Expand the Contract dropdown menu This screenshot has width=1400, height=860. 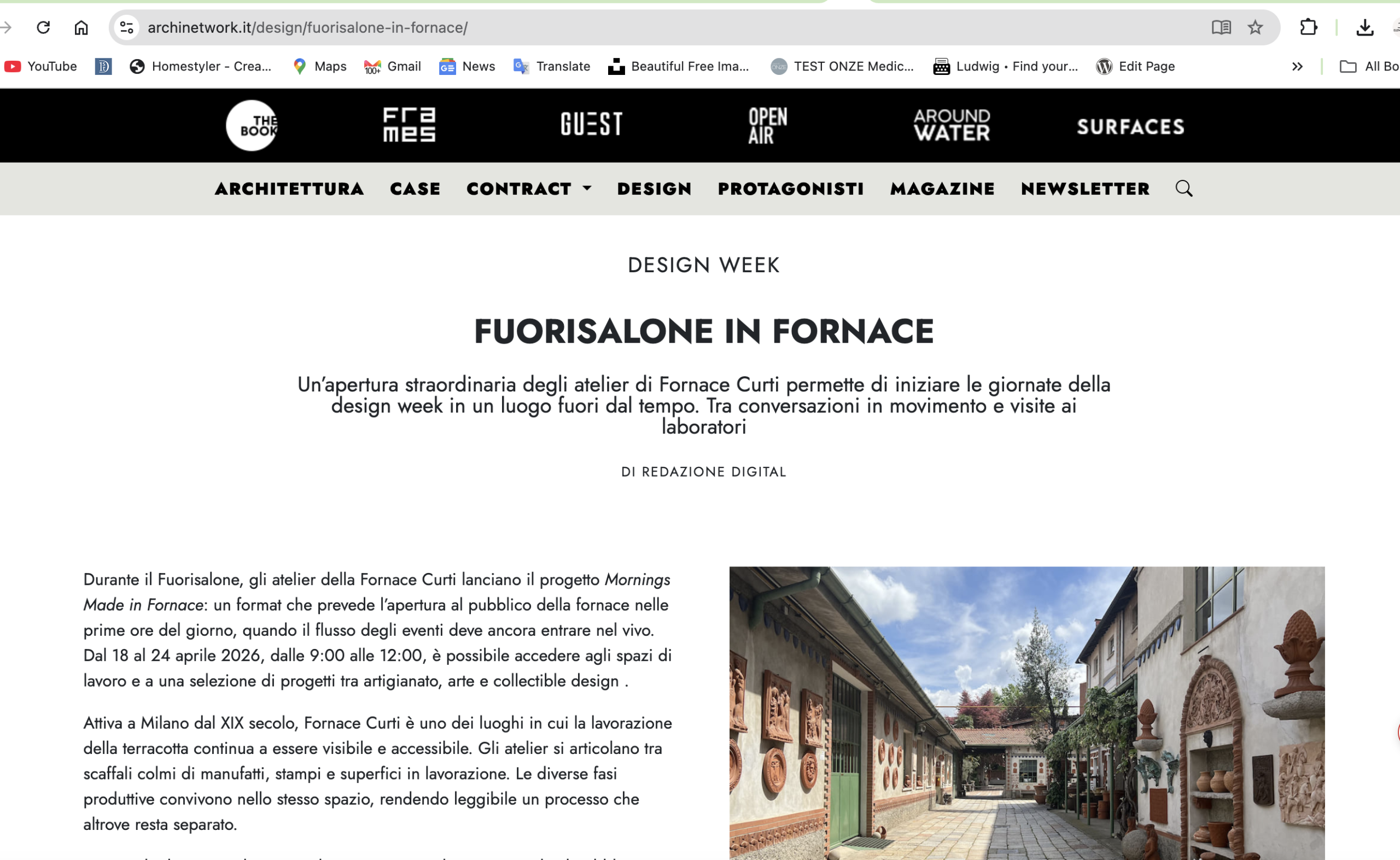pos(529,189)
